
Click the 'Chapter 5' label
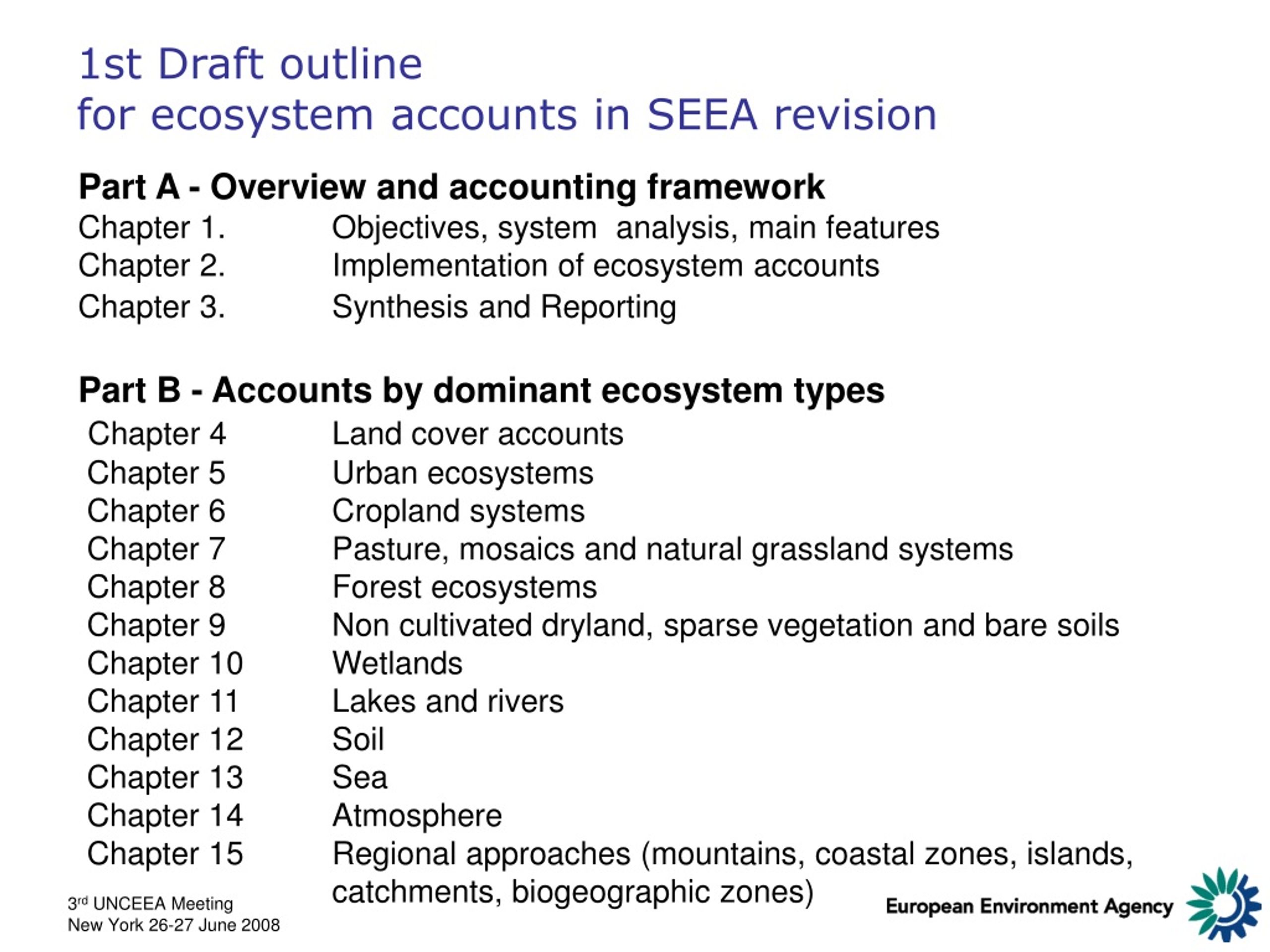coord(156,474)
